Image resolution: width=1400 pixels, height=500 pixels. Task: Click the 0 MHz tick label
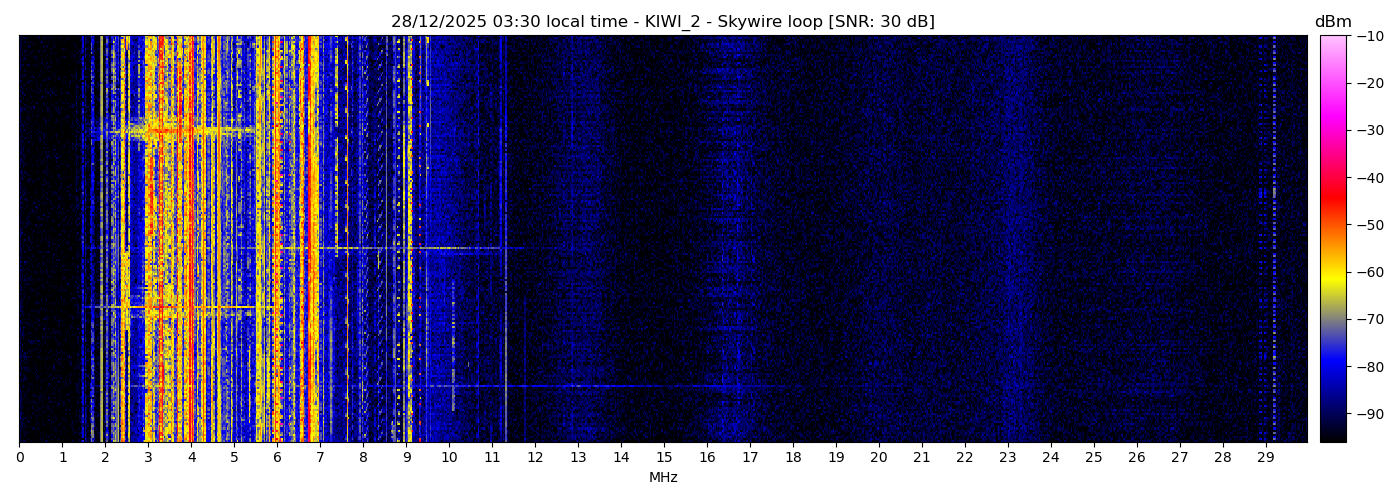[x=19, y=458]
